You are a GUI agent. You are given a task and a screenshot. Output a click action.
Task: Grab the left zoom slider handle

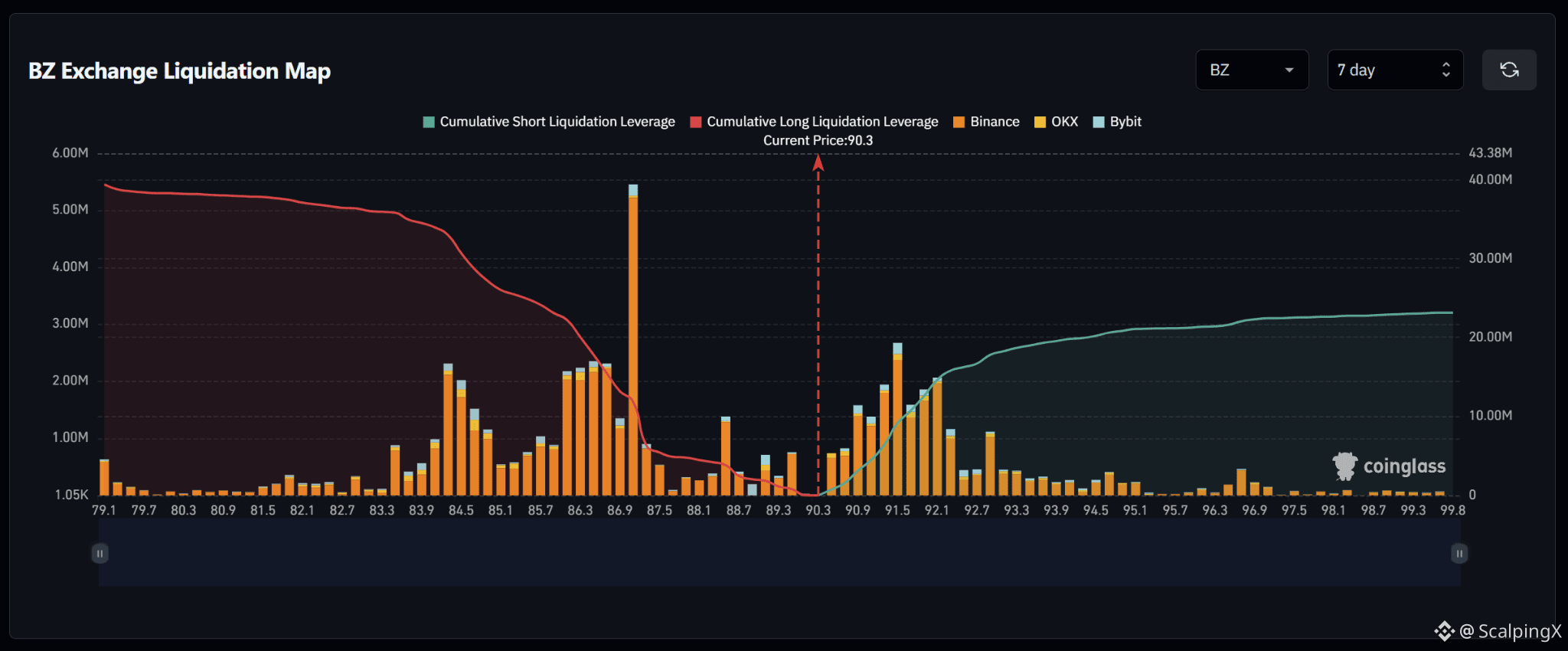point(100,553)
